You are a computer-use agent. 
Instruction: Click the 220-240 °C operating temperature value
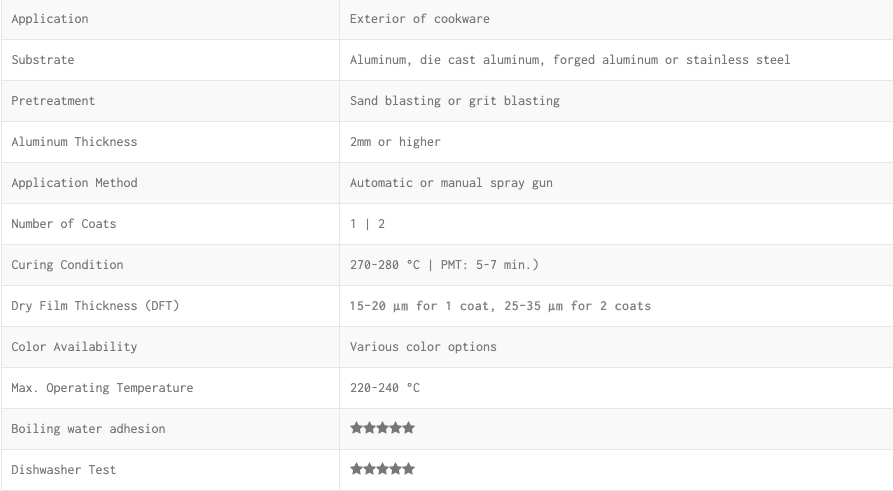point(385,388)
